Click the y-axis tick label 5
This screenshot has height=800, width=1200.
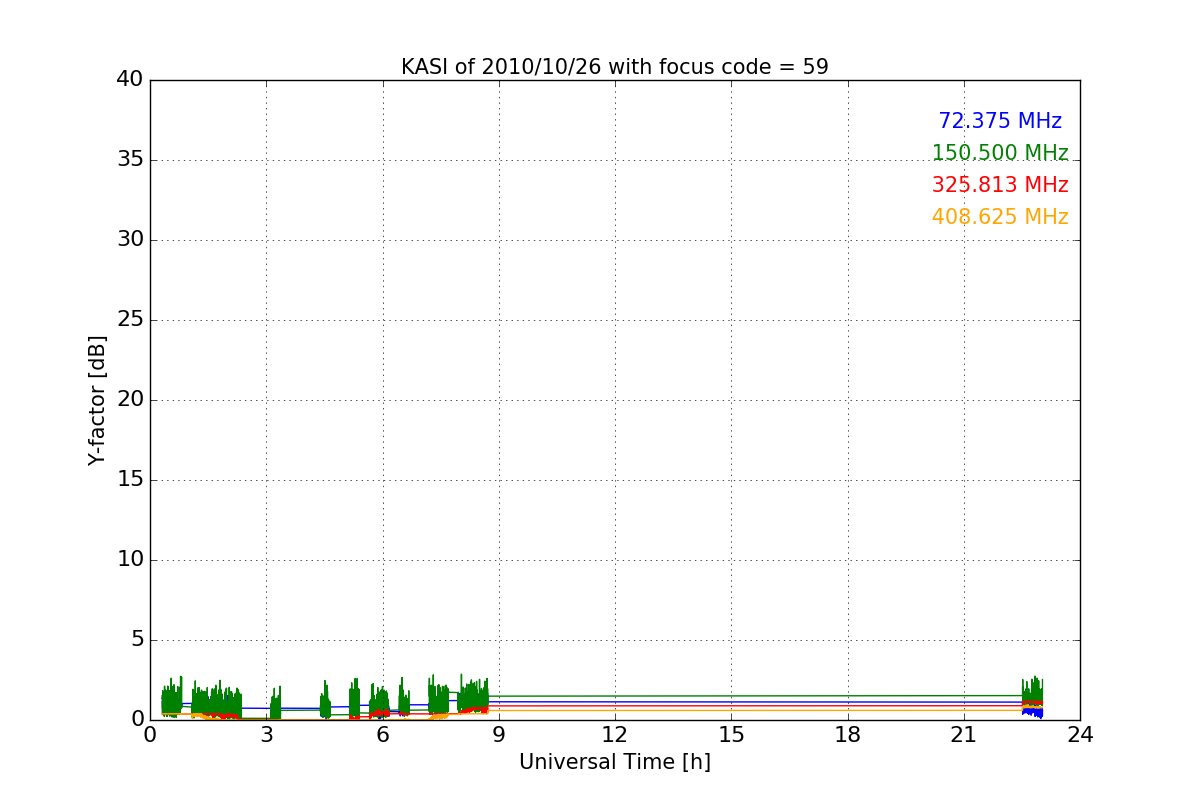coord(137,640)
